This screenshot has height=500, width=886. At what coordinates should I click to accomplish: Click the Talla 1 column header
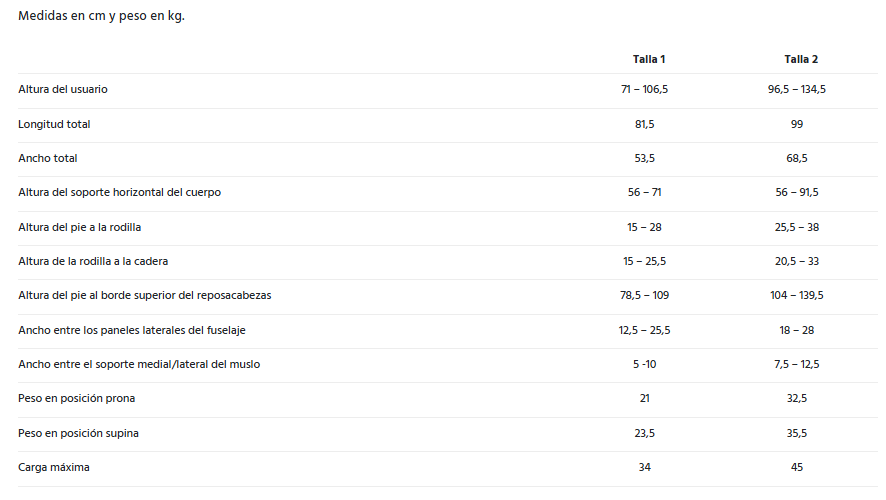tap(648, 59)
